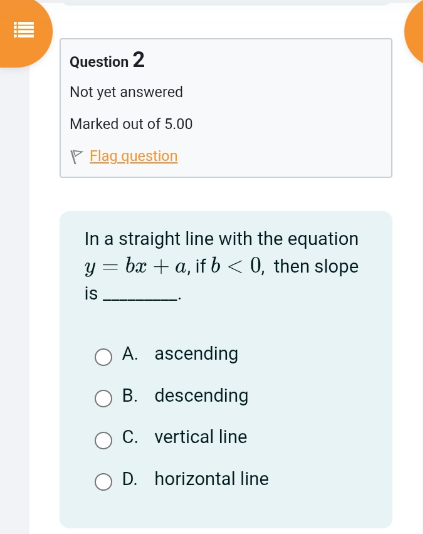
Task: Click the 'Question 2' heading
Action: [107, 60]
